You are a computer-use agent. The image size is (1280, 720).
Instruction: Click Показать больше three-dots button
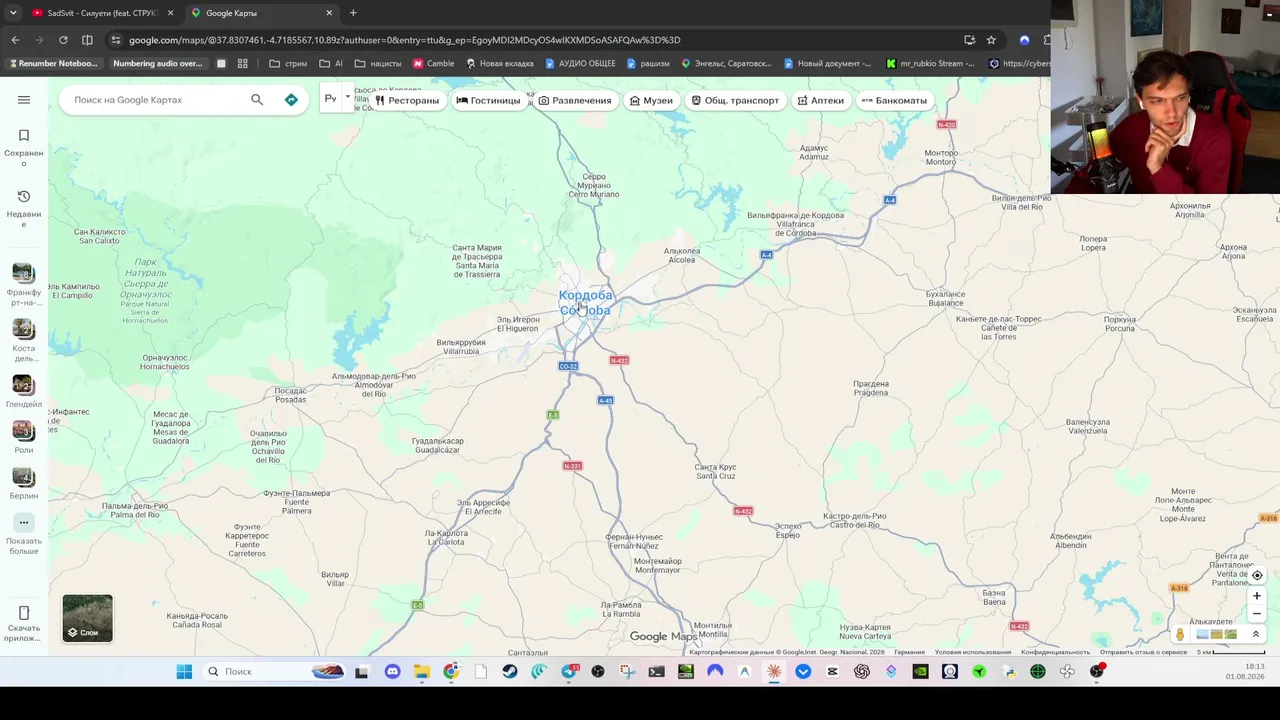(24, 522)
